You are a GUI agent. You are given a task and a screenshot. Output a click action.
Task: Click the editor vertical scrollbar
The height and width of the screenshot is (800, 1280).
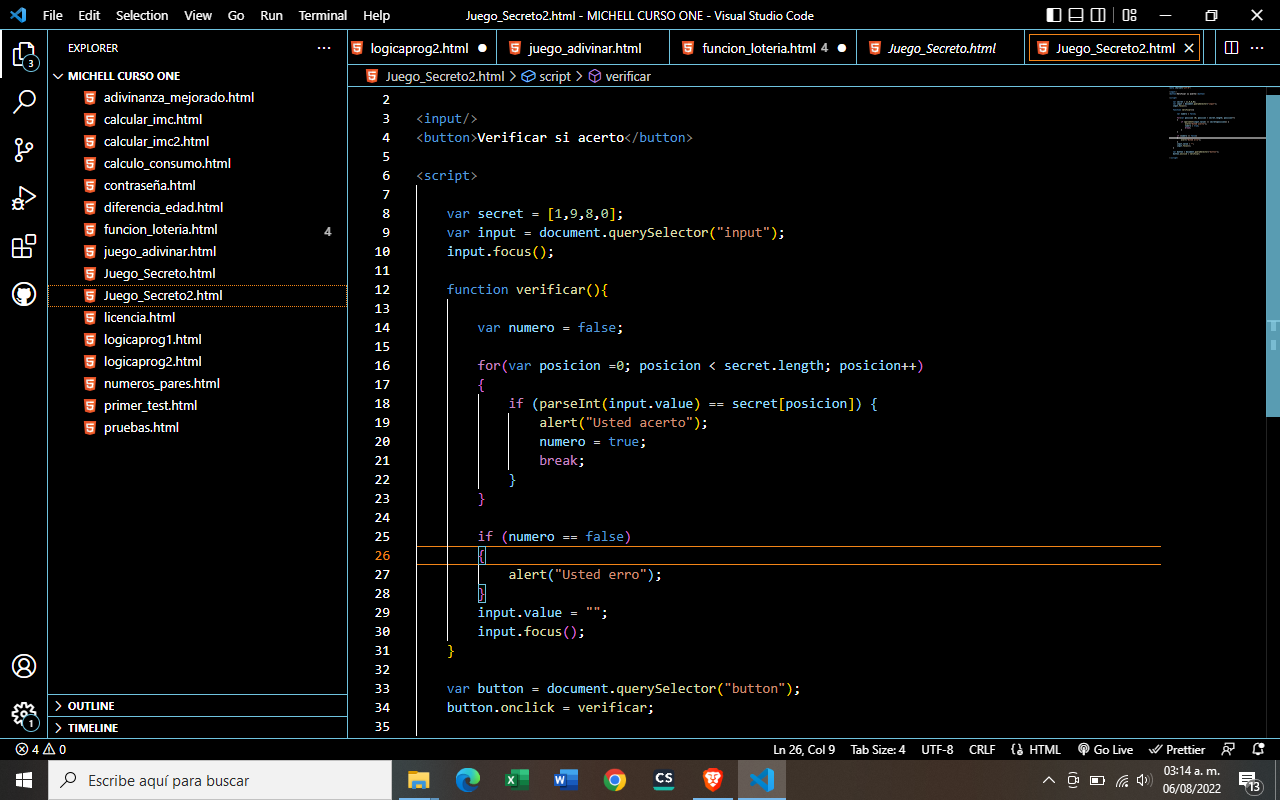[x=1273, y=255]
